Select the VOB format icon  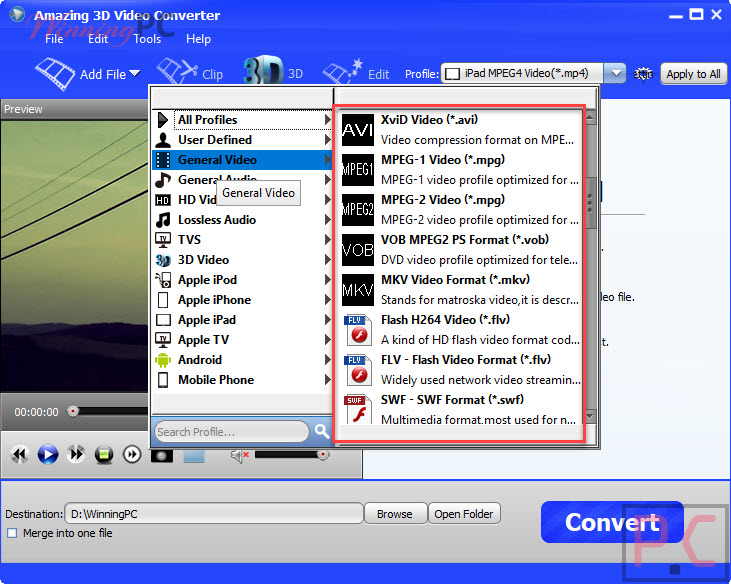tap(358, 250)
